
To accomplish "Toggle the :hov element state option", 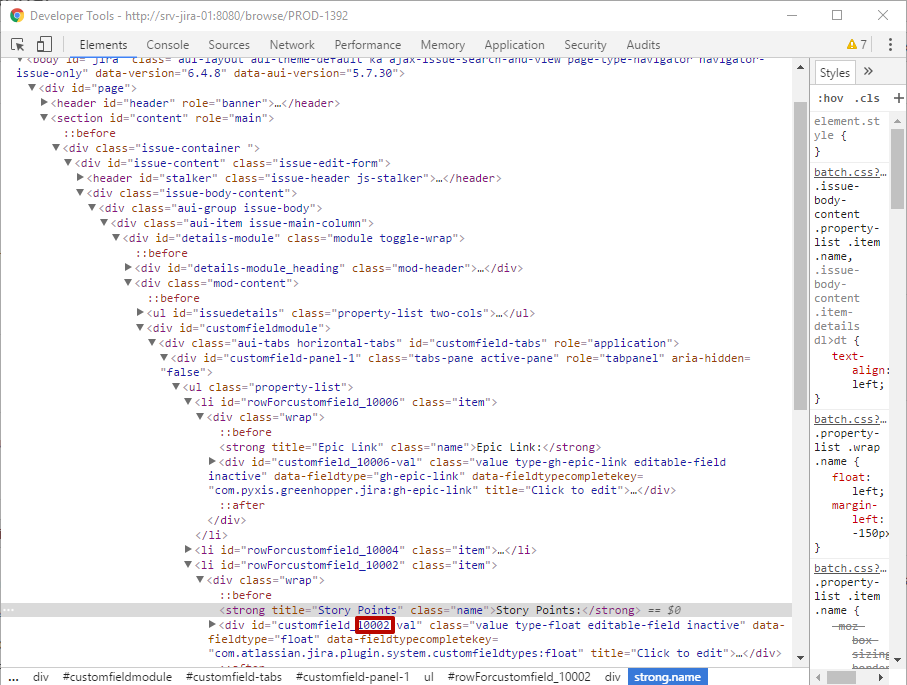I will point(830,98).
